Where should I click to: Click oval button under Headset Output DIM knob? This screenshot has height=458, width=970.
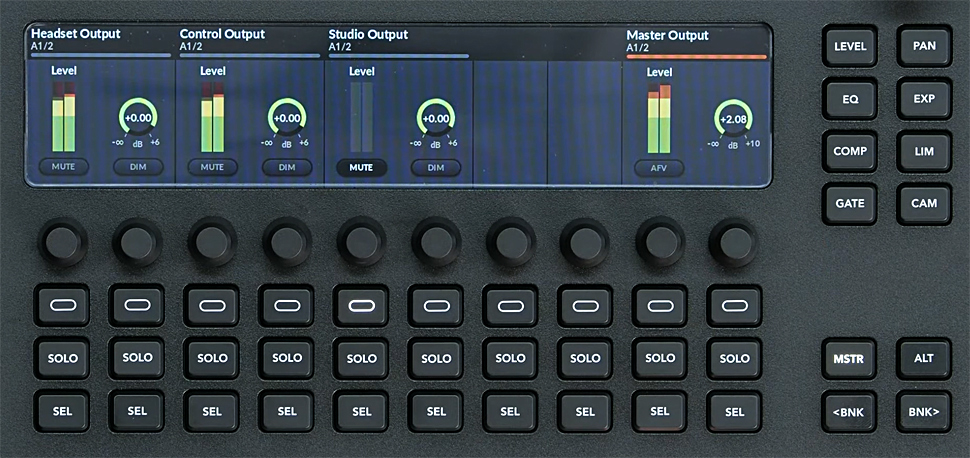tap(137, 305)
